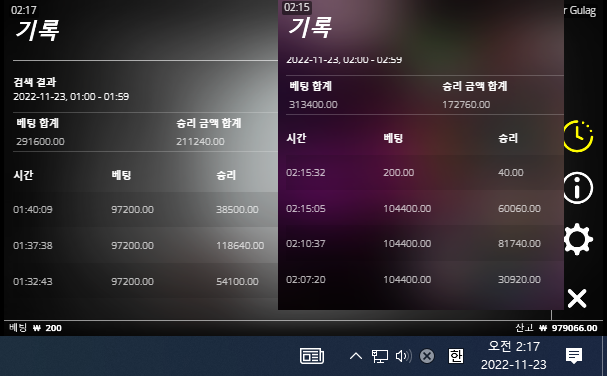Click the gray X circle tray icon
Image resolution: width=607 pixels, height=376 pixels.
427,356
